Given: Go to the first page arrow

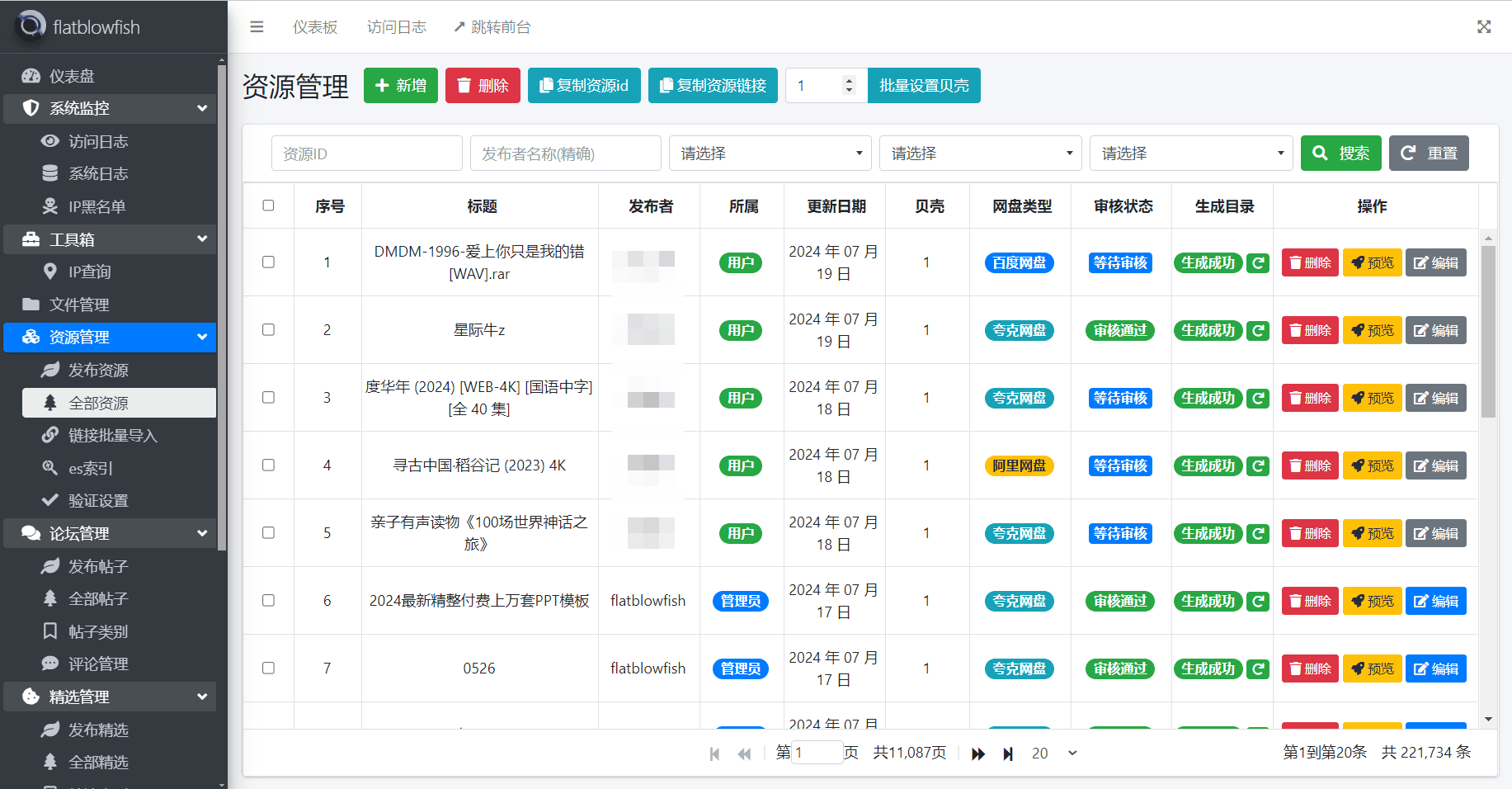Looking at the screenshot, I should (714, 754).
